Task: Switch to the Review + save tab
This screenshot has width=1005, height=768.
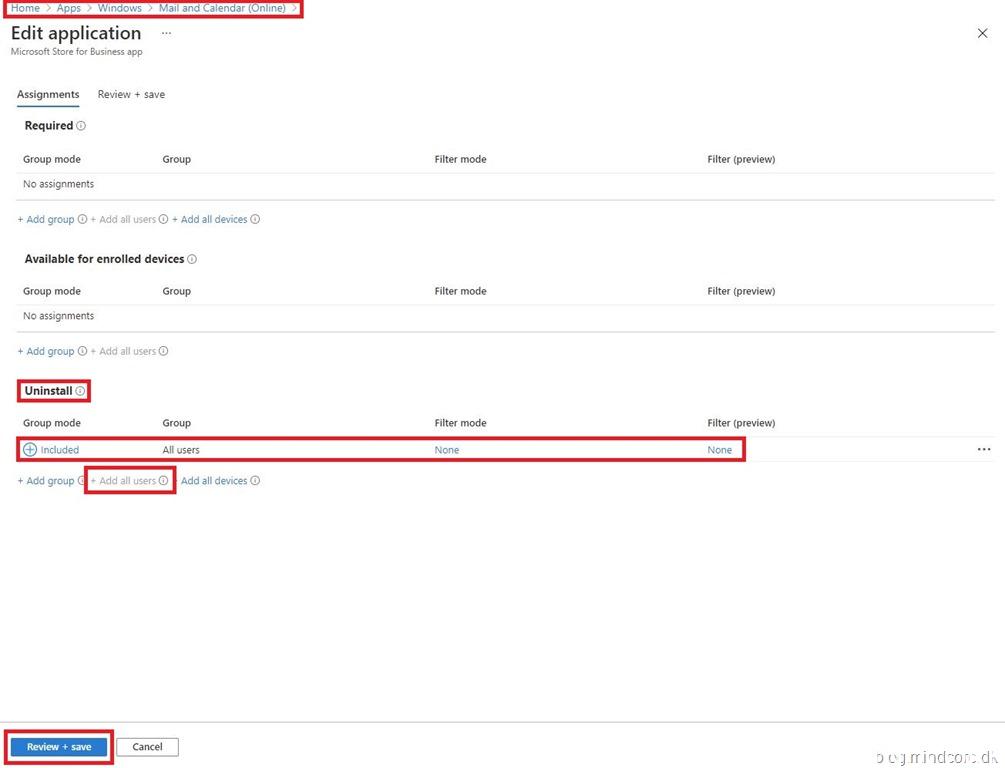Action: tap(131, 95)
